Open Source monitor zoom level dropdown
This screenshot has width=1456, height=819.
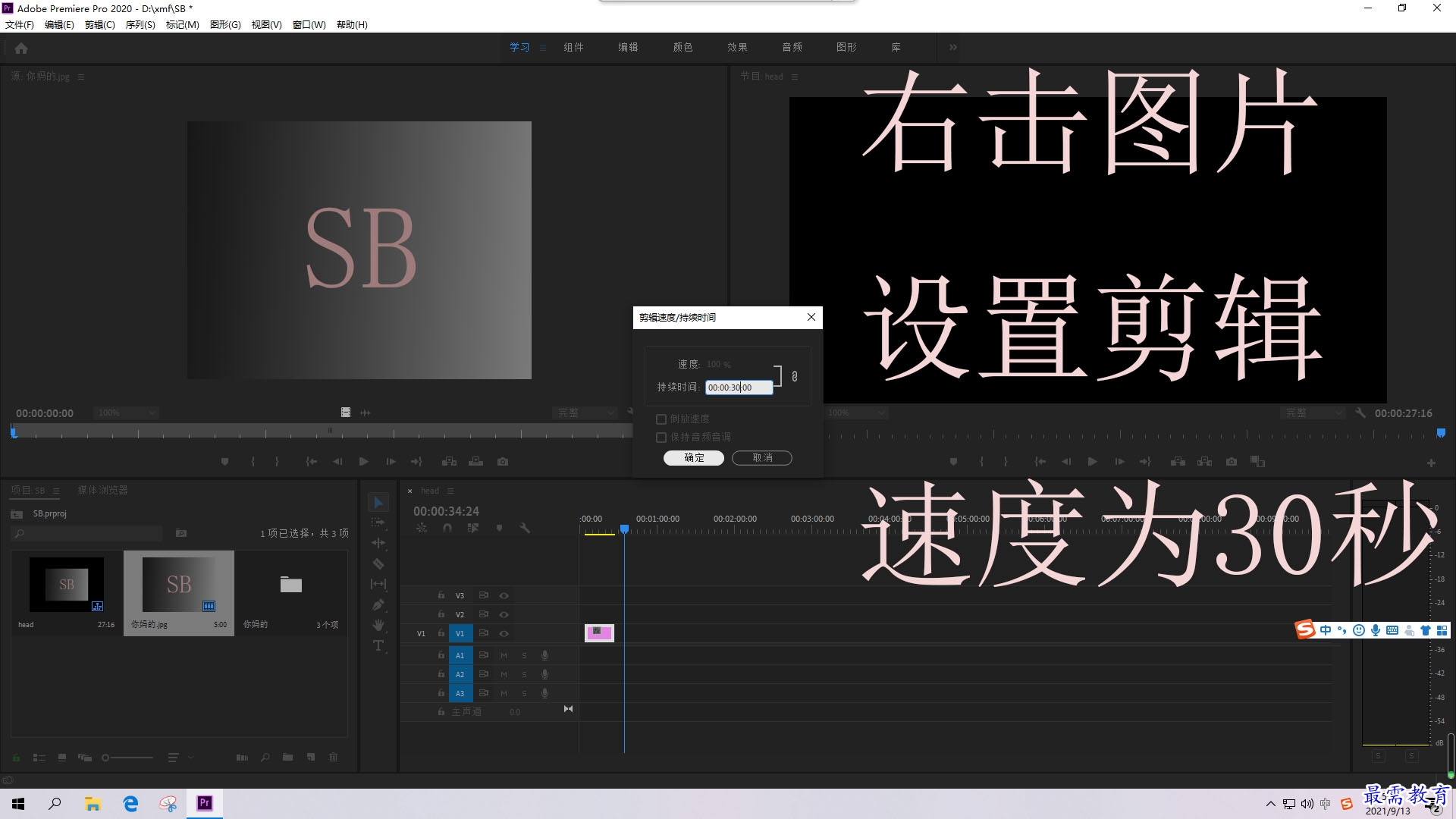click(x=126, y=413)
